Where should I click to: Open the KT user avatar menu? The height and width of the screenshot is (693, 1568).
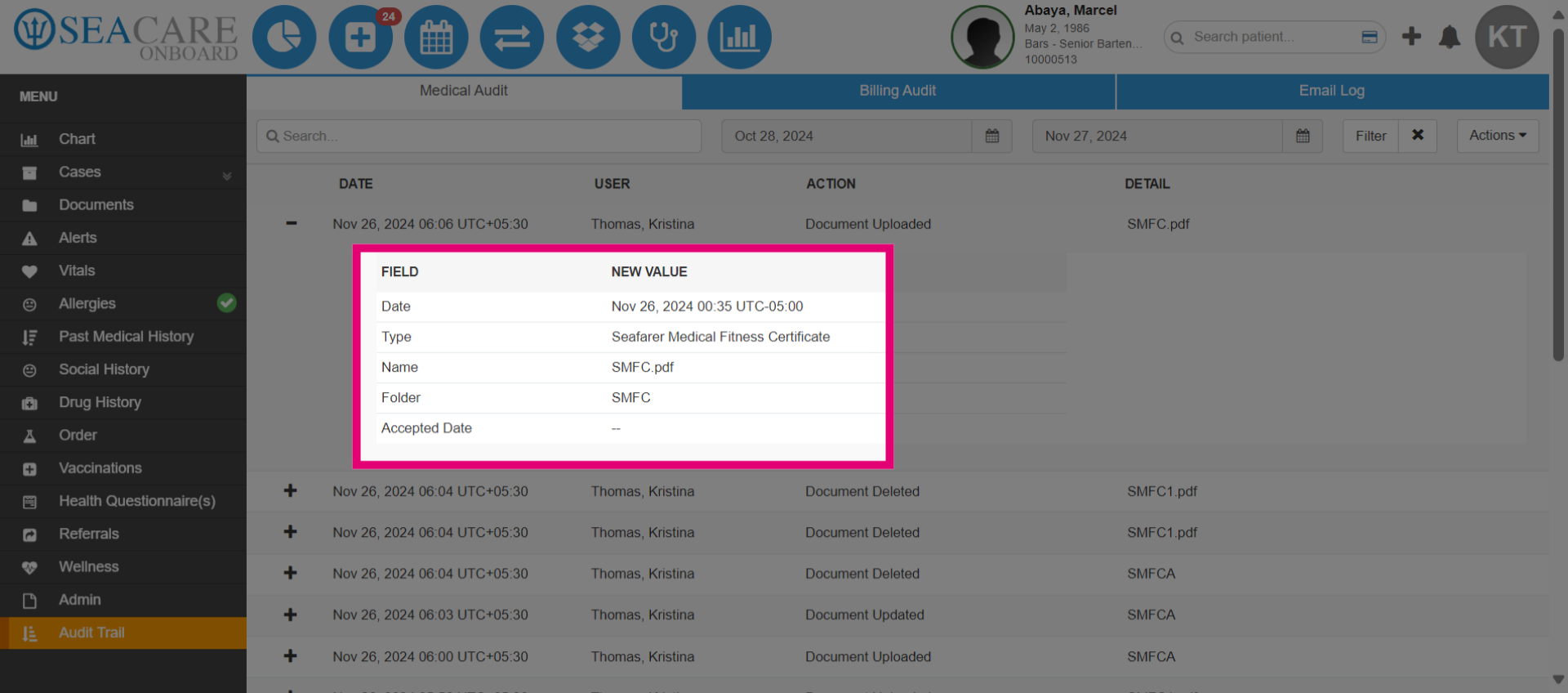tap(1507, 37)
